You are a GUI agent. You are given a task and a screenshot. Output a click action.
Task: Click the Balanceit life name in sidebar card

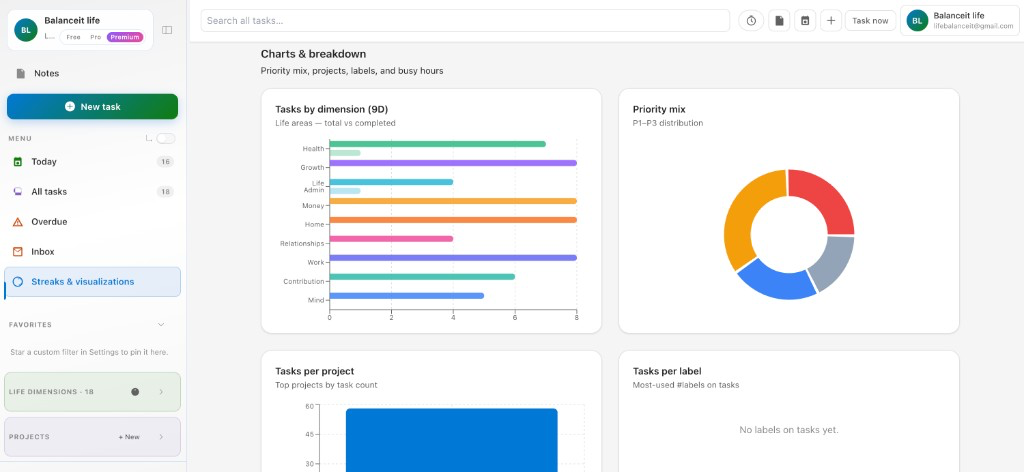(x=72, y=21)
